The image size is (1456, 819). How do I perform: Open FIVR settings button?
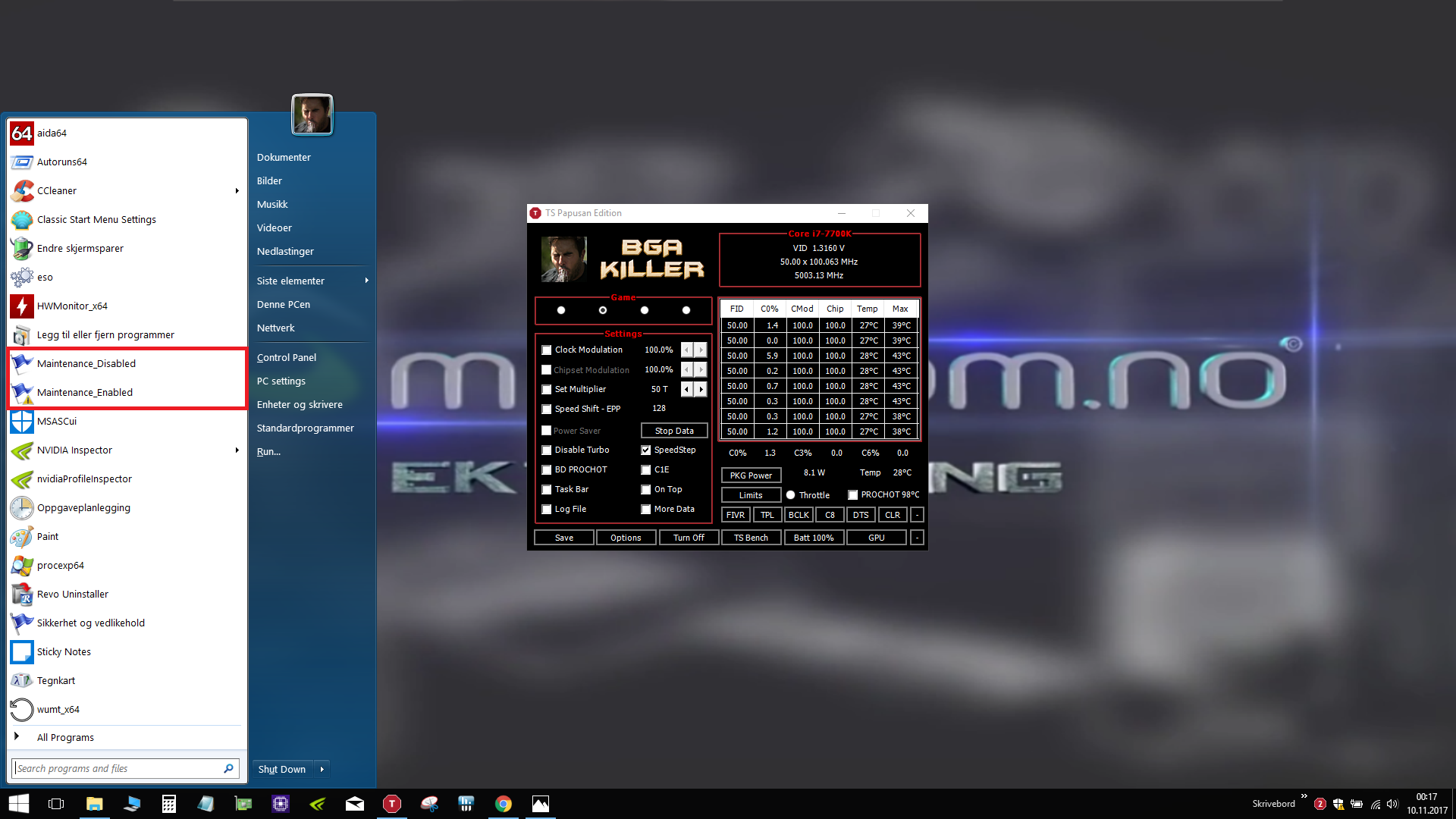736,515
